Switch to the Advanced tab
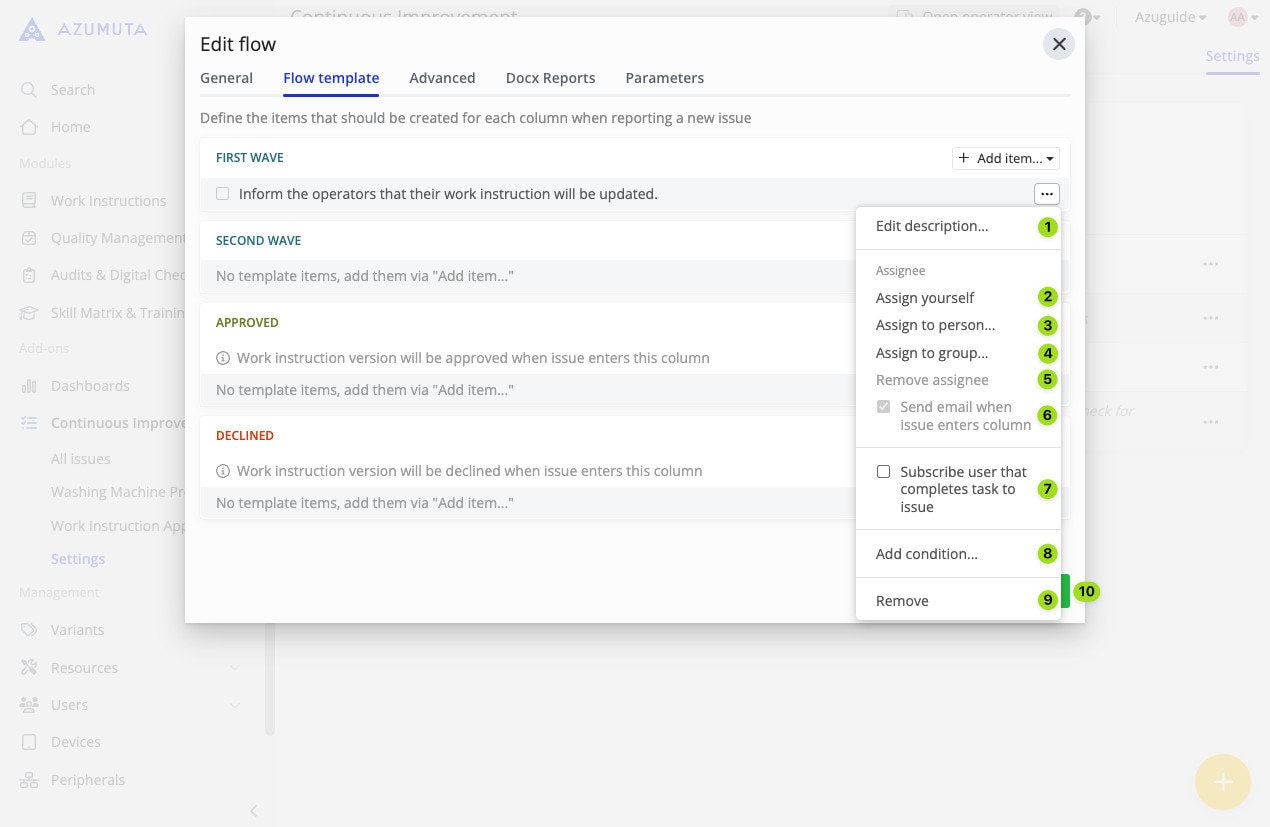This screenshot has width=1270, height=827. point(442,78)
